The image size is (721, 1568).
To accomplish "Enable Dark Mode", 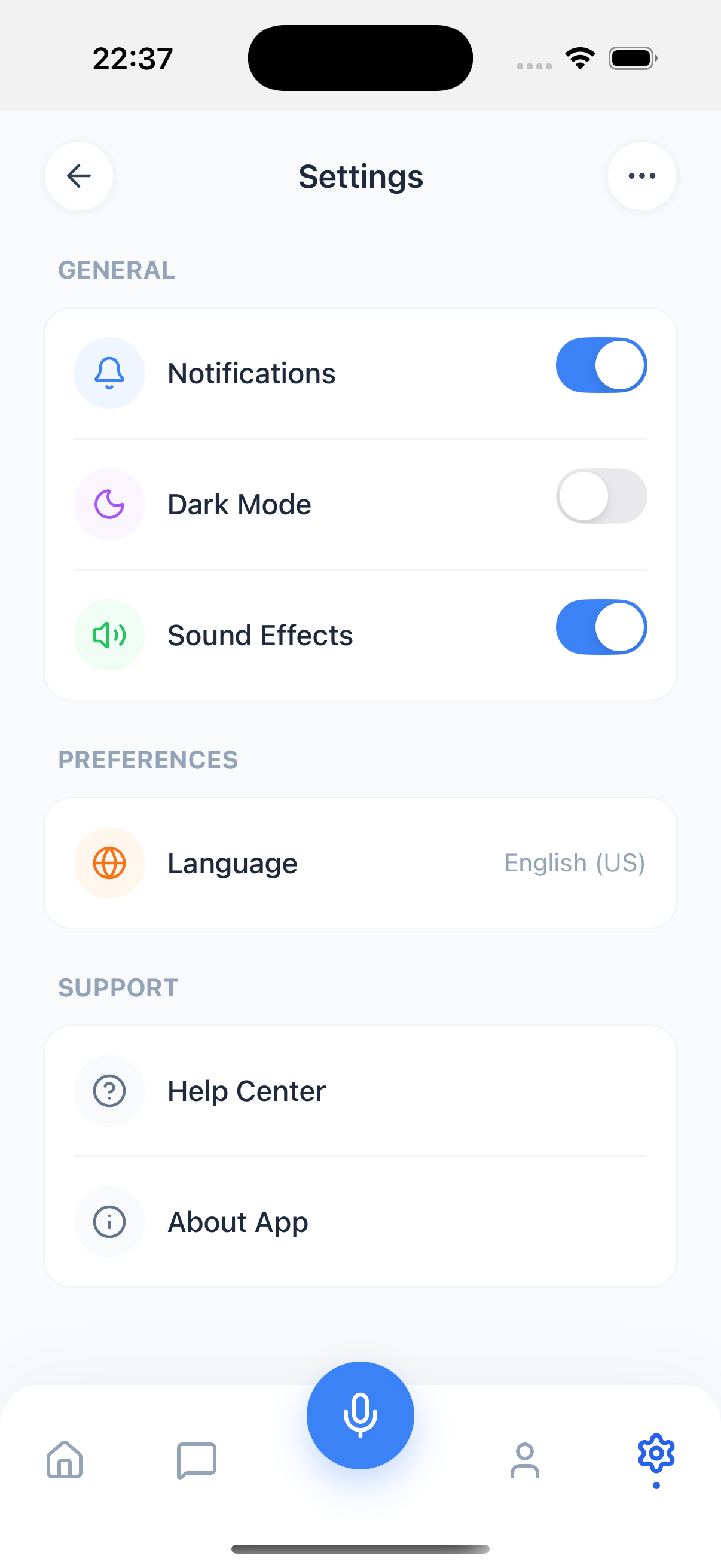I will point(601,496).
